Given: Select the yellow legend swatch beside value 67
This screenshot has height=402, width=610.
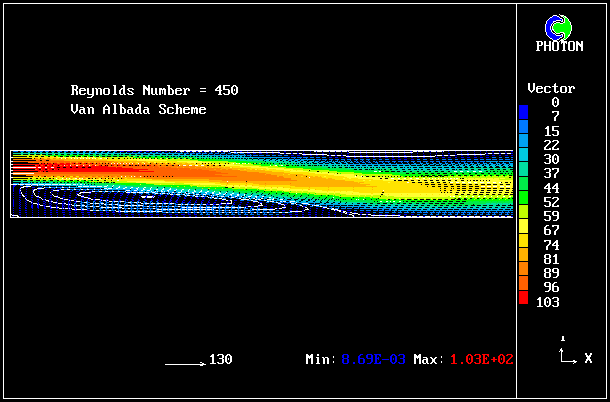Looking at the screenshot, I should pos(524,231).
